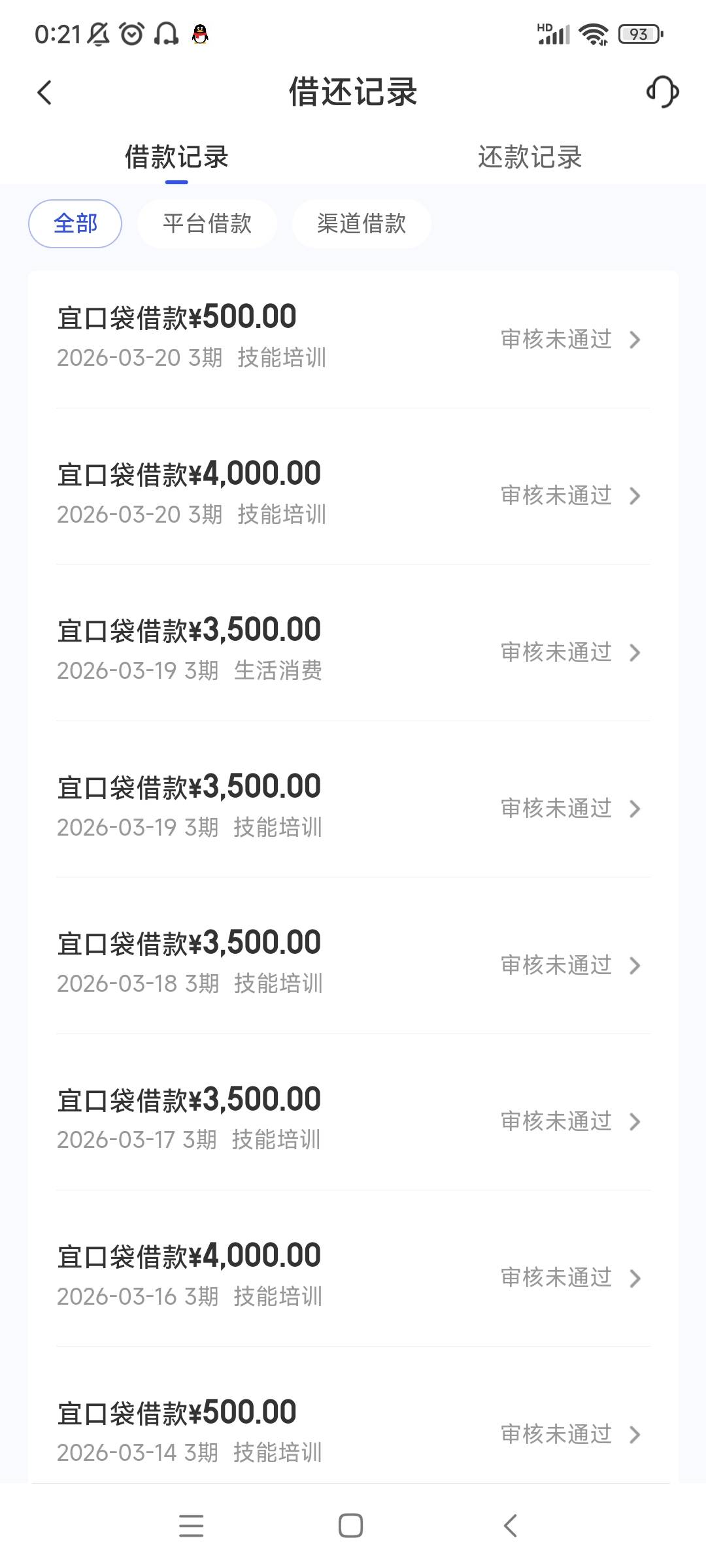Filter by 渠道借款
This screenshot has height=1568, width=706.
[361, 224]
